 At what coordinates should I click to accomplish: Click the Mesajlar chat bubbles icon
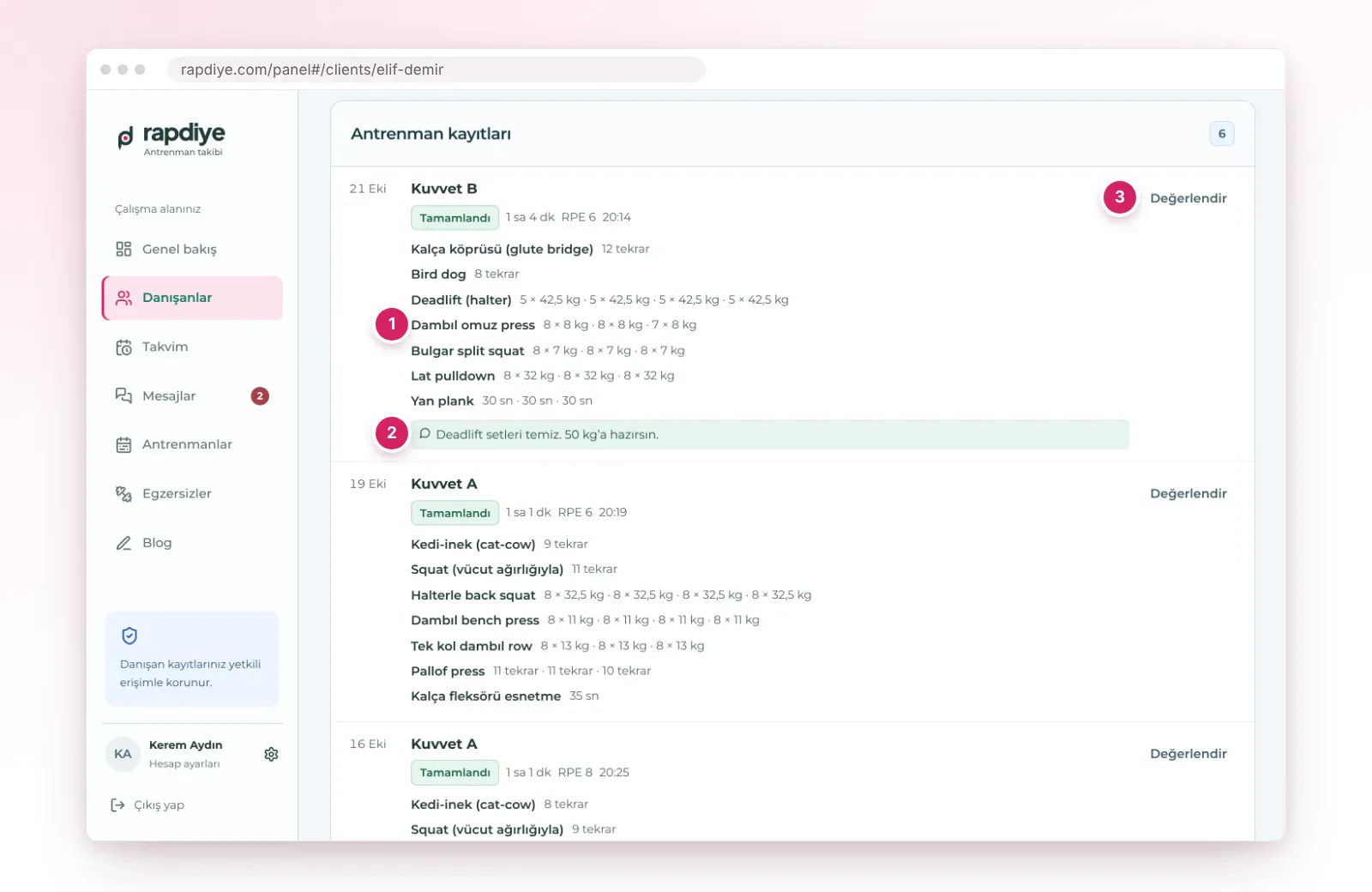tap(123, 395)
